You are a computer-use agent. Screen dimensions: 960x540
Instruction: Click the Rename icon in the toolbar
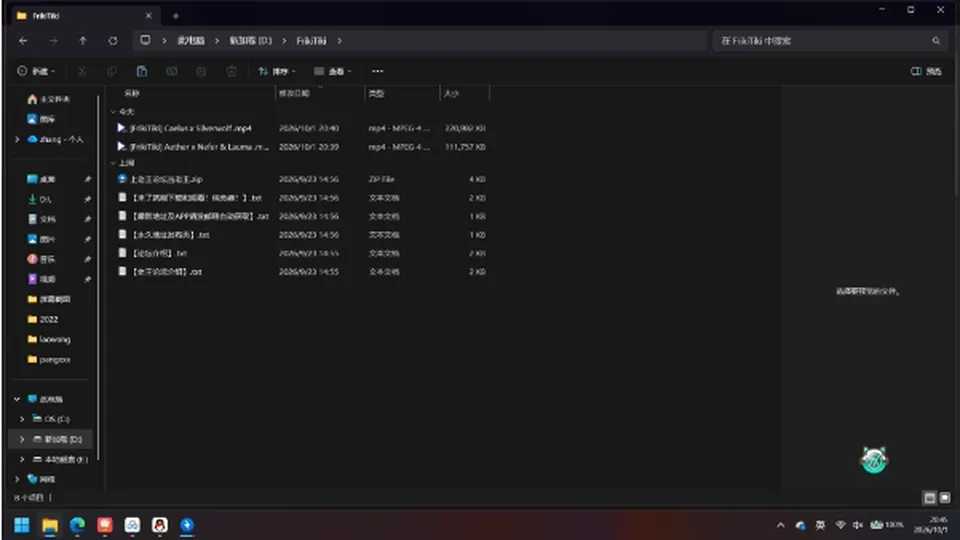(171, 71)
